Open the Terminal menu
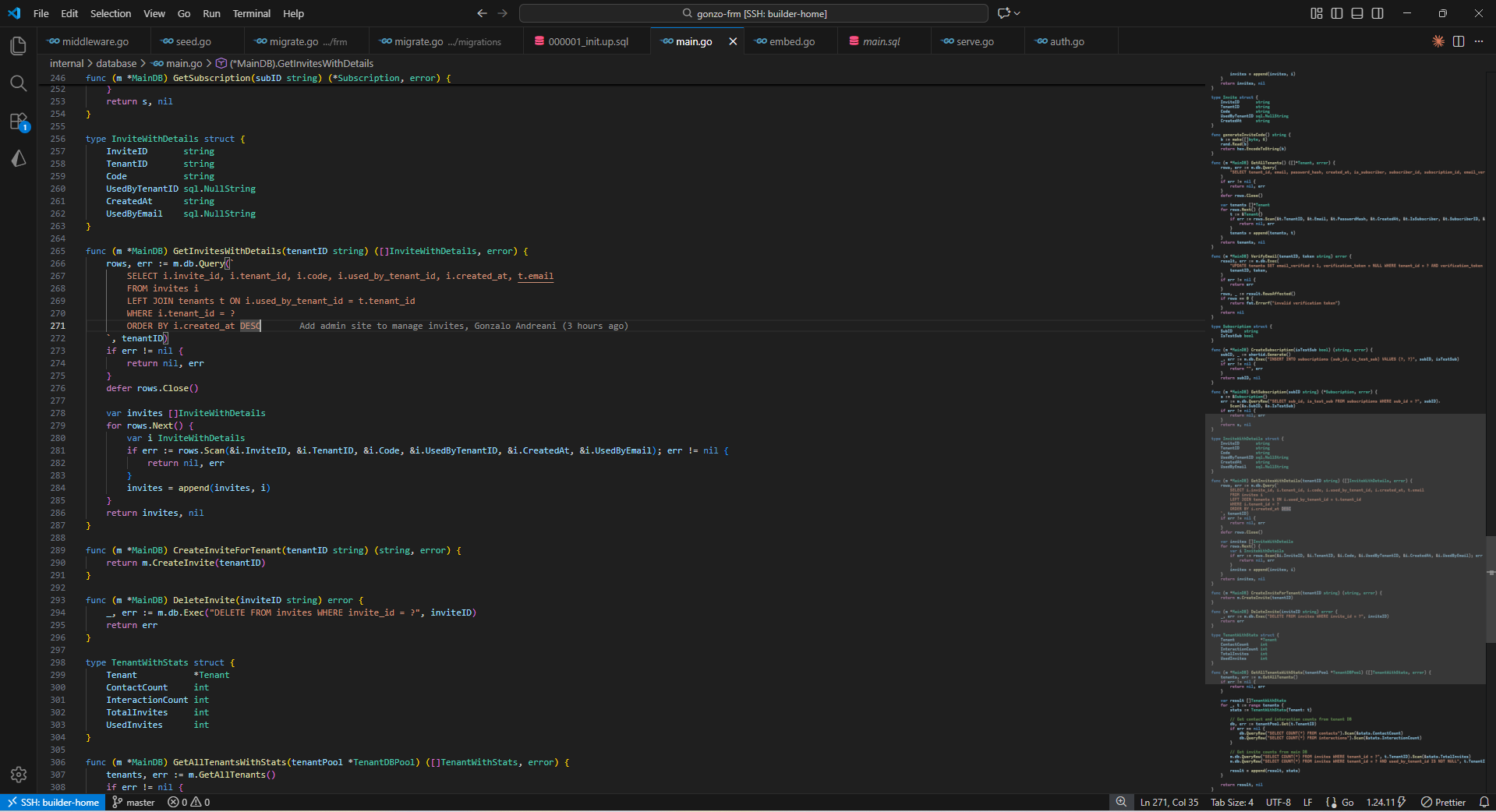Image resolution: width=1496 pixels, height=812 pixels. pyautogui.click(x=251, y=13)
